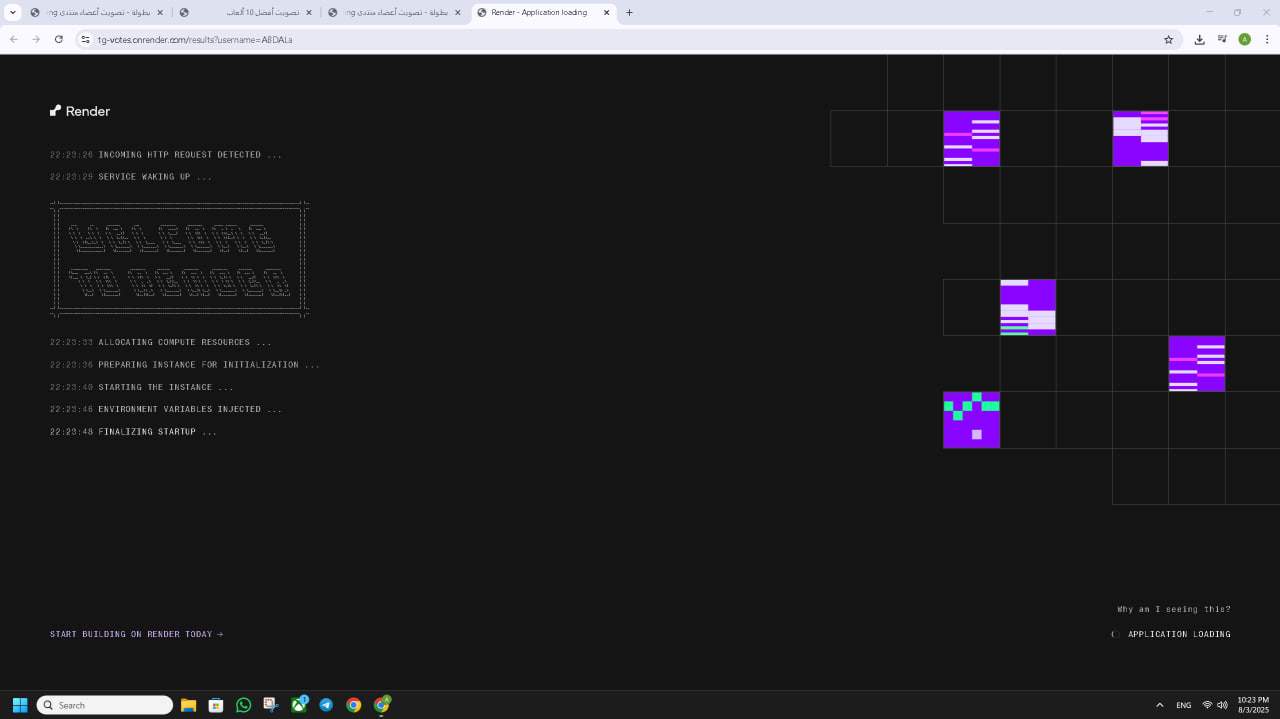Follow Start Building on Render Today link
Image resolution: width=1280 pixels, height=719 pixels.
136,634
